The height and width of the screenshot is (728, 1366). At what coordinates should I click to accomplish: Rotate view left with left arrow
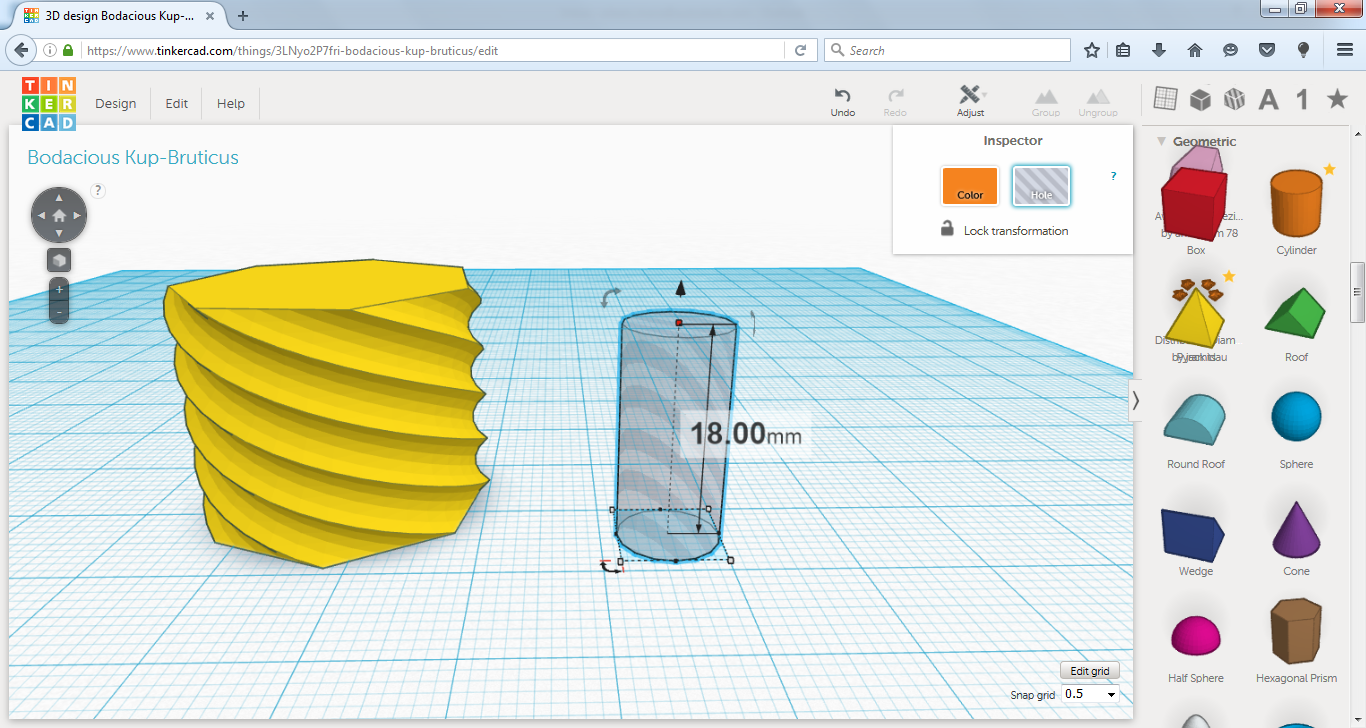tap(41, 215)
